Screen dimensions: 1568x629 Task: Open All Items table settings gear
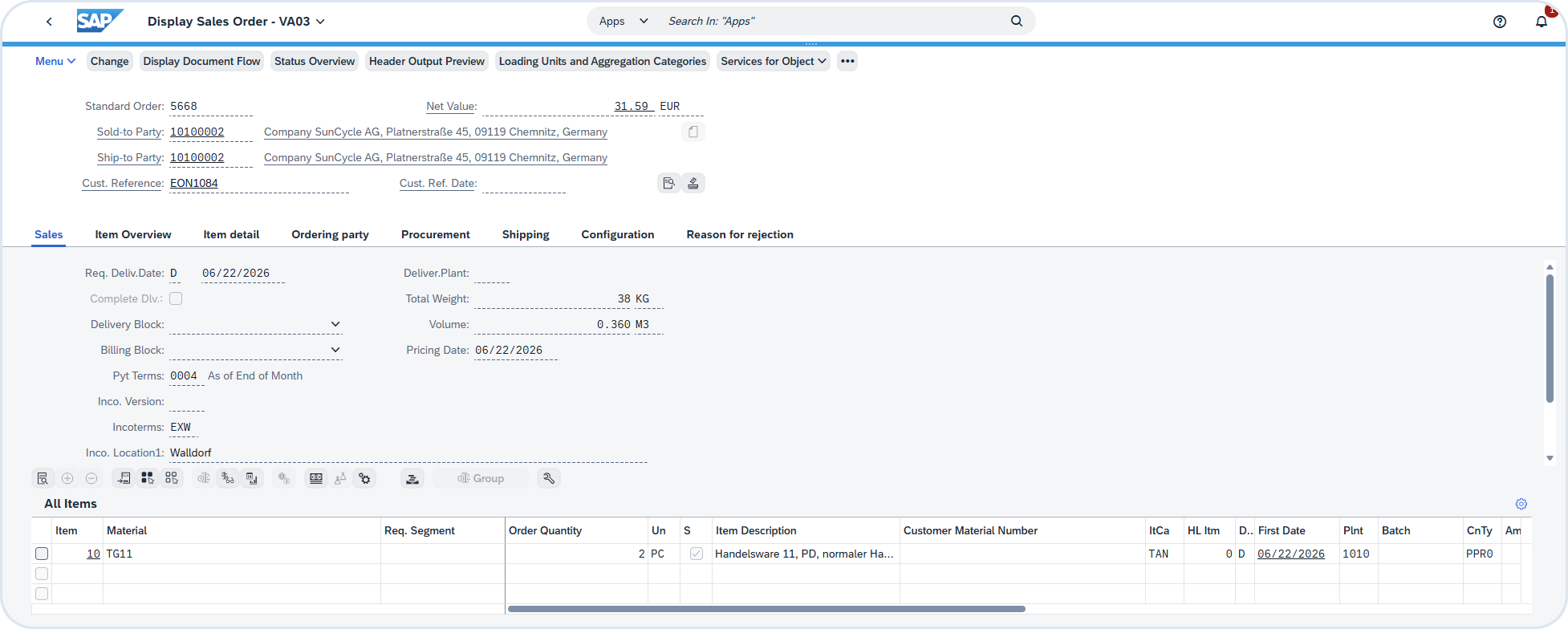click(x=1521, y=504)
